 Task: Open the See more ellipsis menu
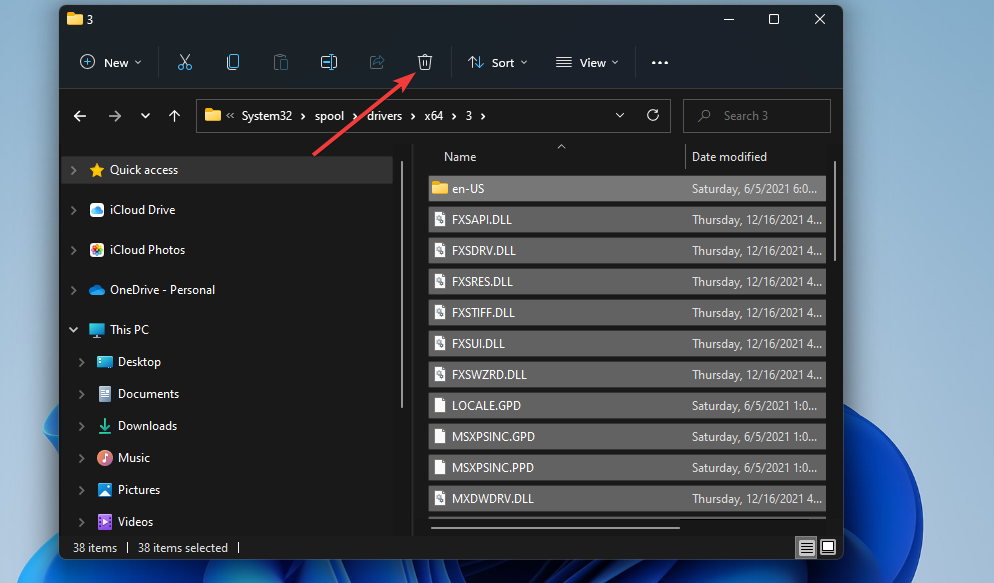point(659,62)
